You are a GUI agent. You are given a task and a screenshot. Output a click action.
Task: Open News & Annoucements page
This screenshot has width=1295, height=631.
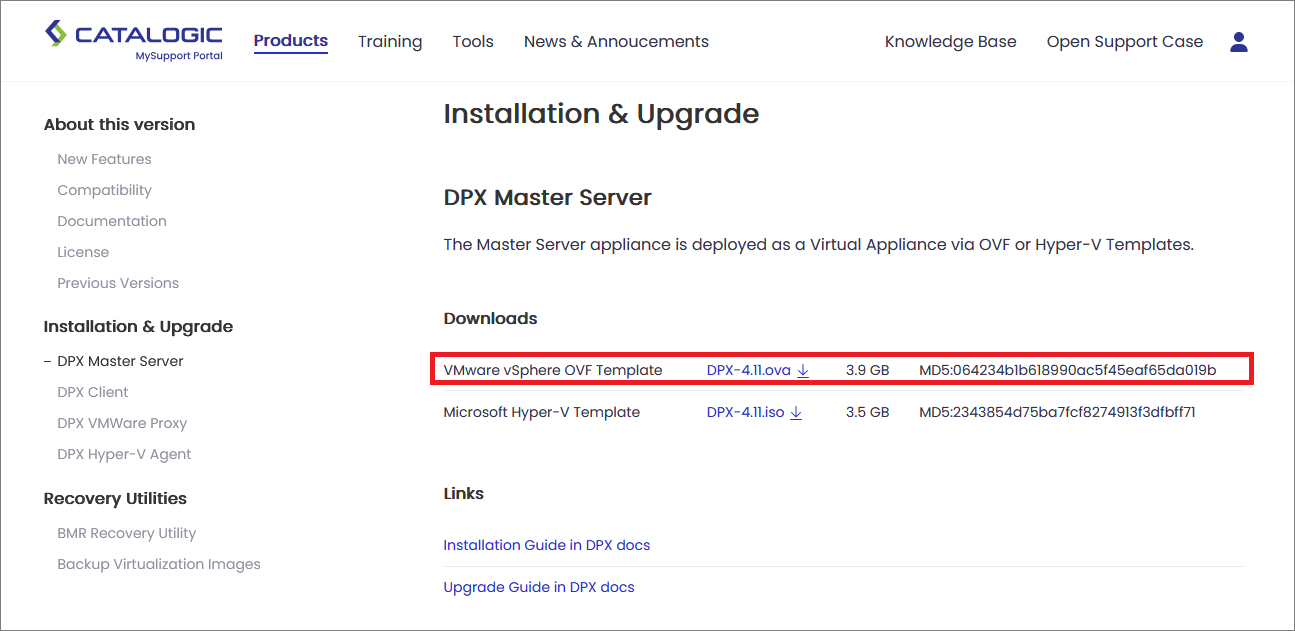(616, 42)
